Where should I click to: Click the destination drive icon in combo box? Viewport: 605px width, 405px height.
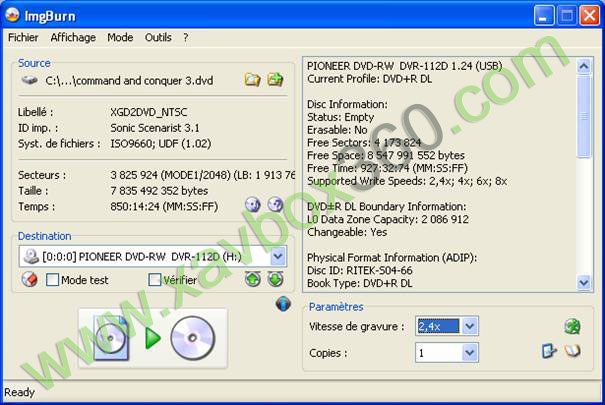tap(31, 256)
